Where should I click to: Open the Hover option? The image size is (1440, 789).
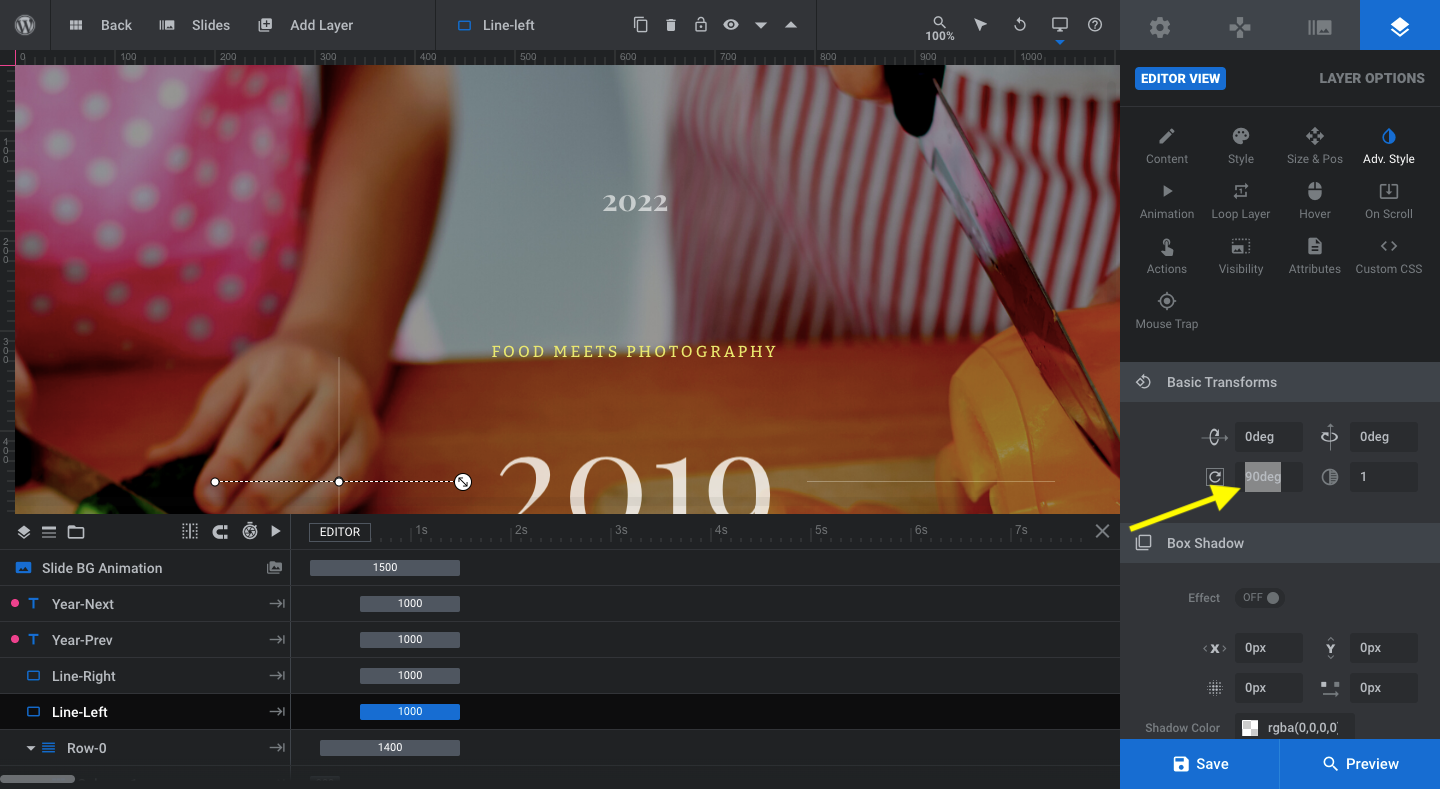(1315, 201)
